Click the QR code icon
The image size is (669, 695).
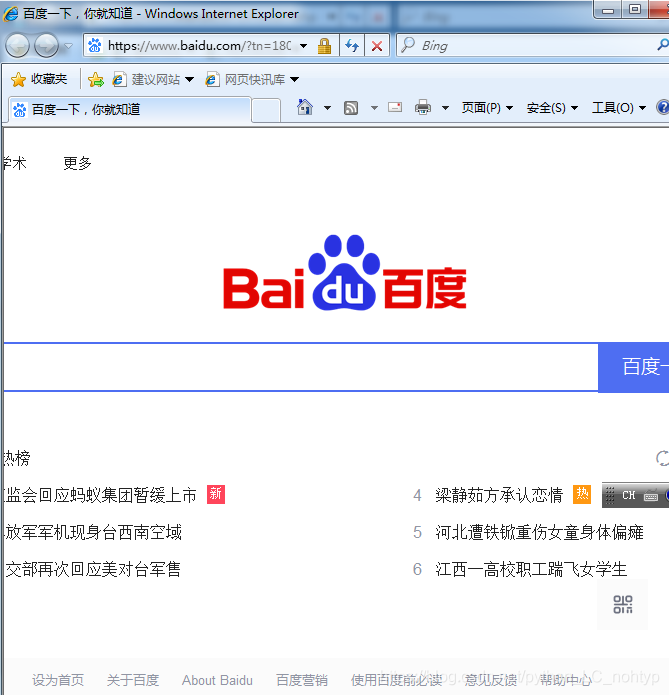point(622,605)
